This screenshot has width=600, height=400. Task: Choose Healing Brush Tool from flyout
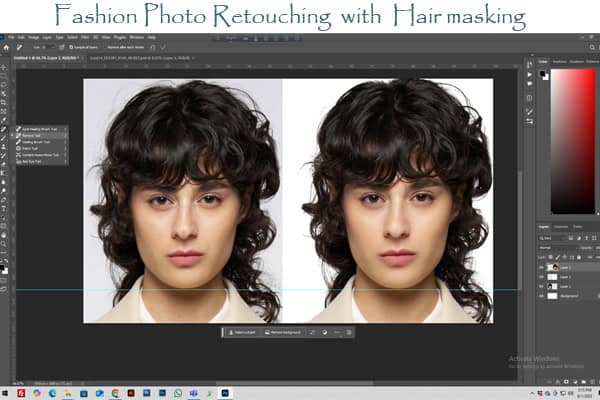pos(42,142)
